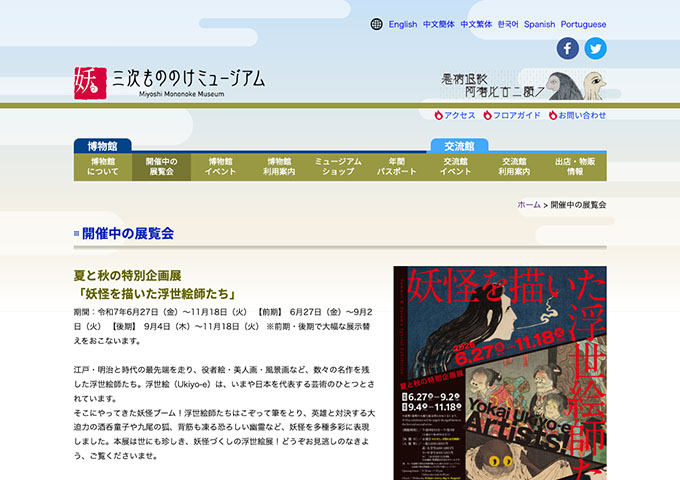This screenshot has width=680, height=480.
Task: Open 交流館イベント menu item
Action: click(455, 167)
